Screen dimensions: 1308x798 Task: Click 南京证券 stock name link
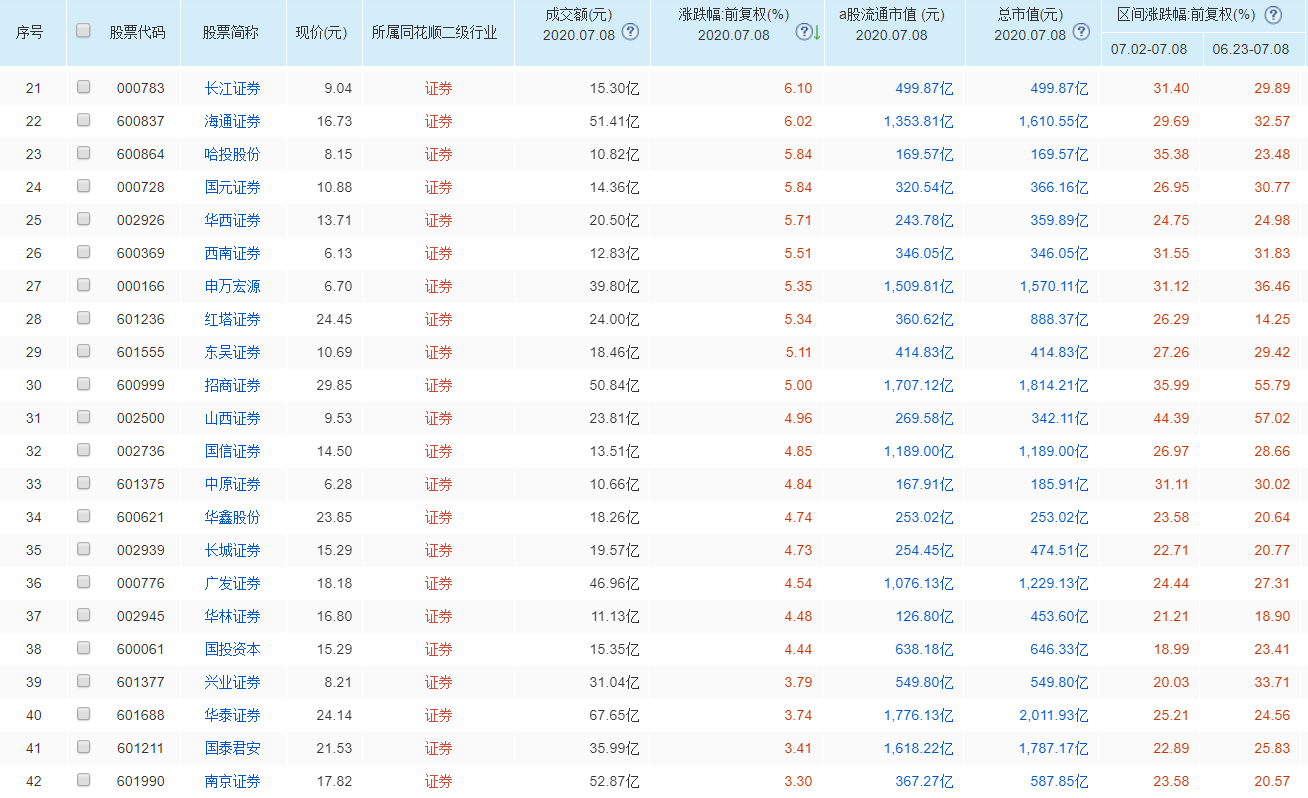[x=233, y=781]
